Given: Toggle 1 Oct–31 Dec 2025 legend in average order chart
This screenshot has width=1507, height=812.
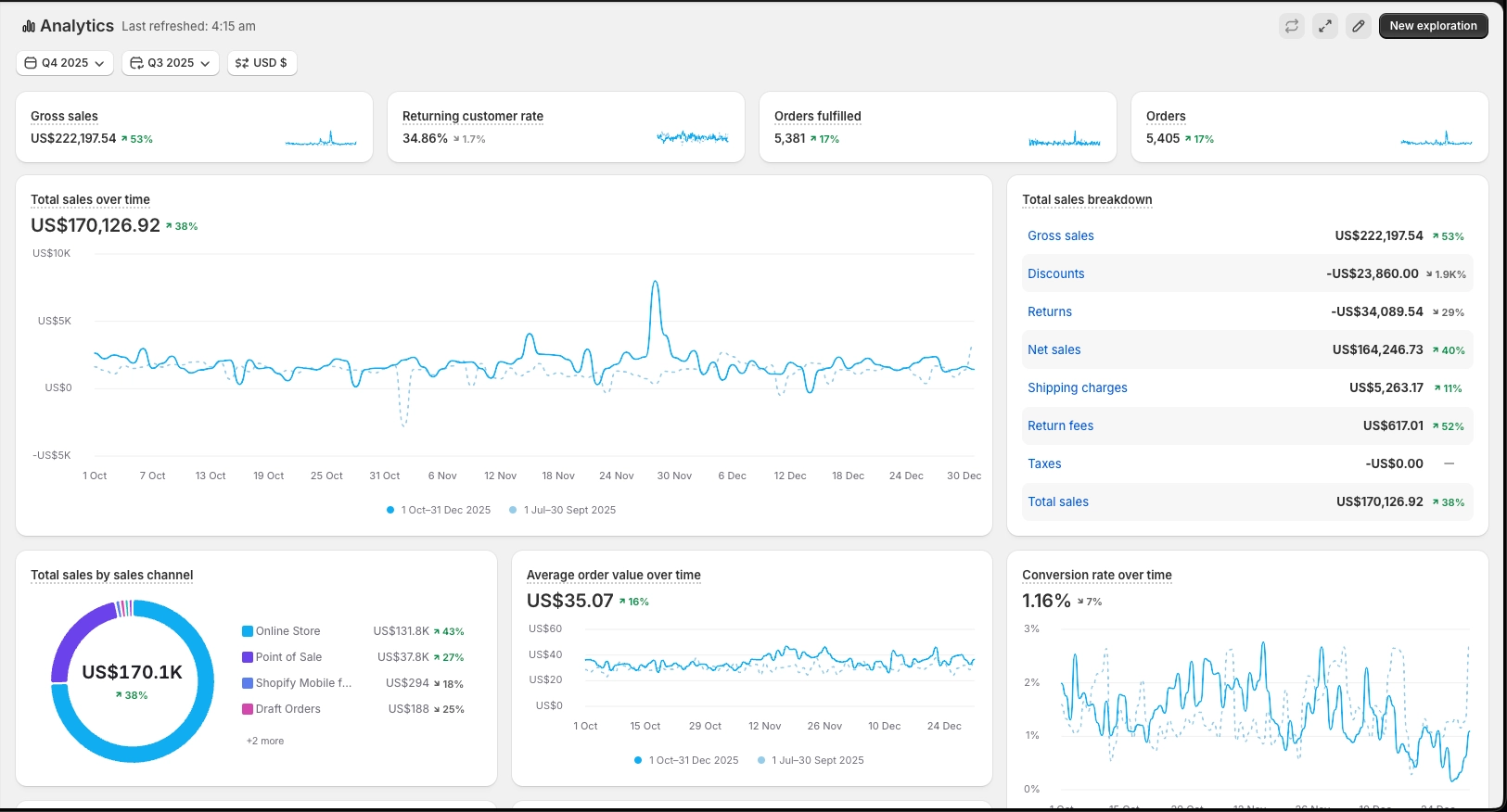Looking at the screenshot, I should (686, 760).
